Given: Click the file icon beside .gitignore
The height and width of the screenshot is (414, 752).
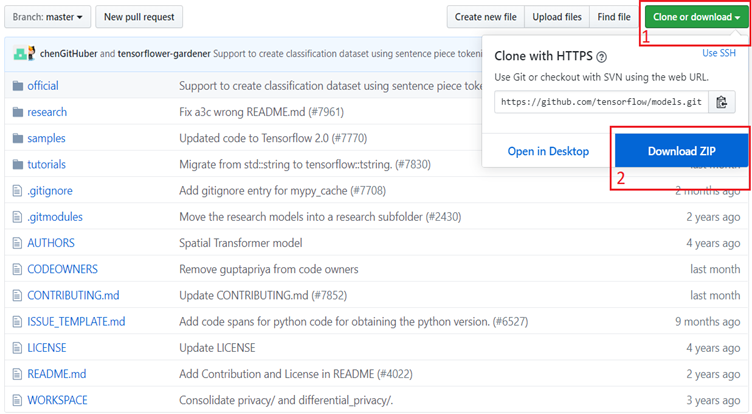Looking at the screenshot, I should 17,191.
